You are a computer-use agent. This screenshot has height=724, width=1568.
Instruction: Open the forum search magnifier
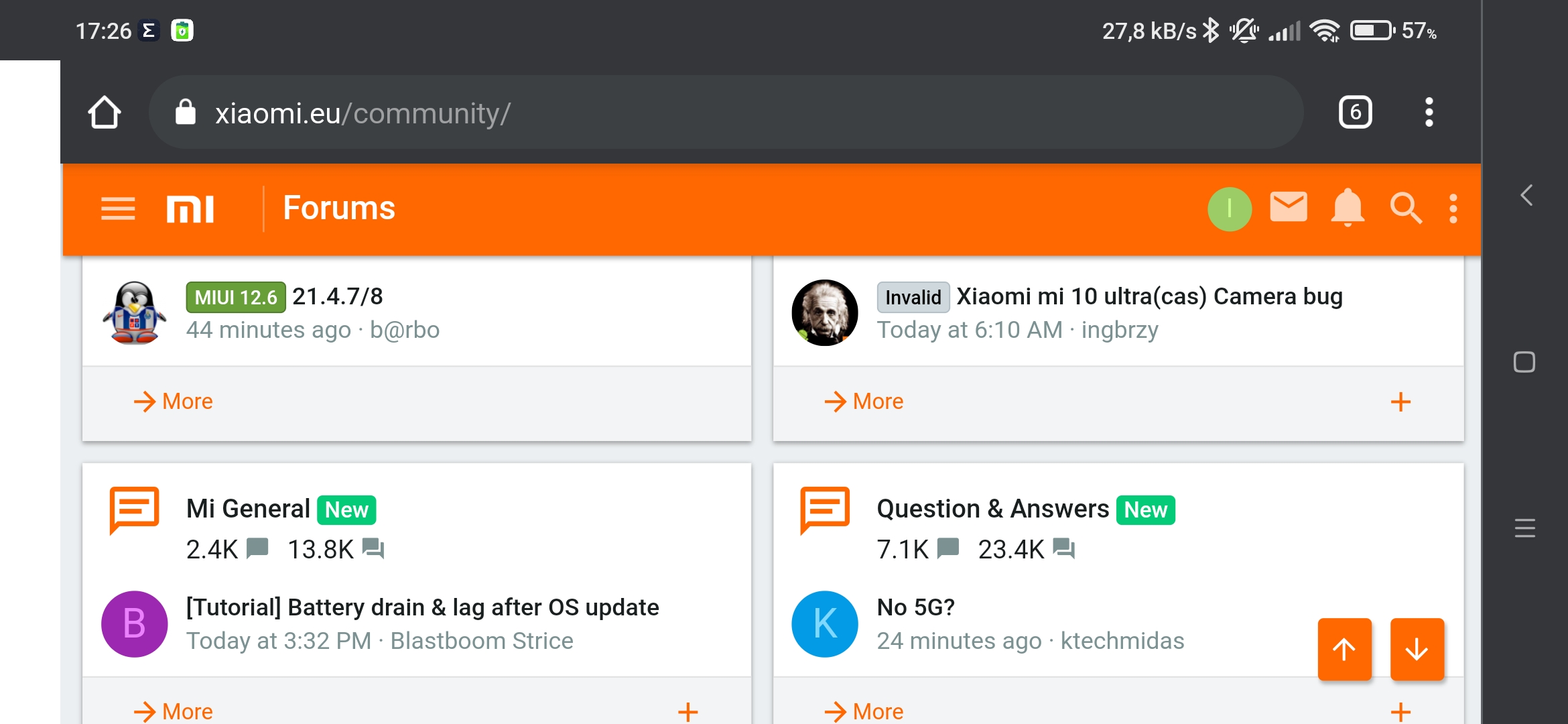tap(1405, 208)
